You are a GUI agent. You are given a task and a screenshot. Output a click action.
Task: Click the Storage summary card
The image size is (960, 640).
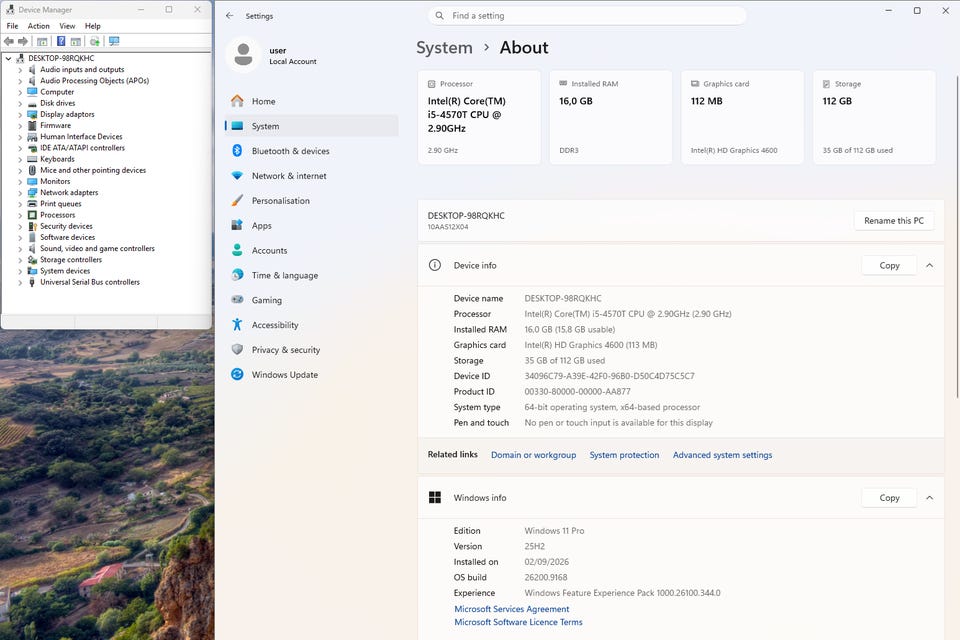[x=874, y=117]
